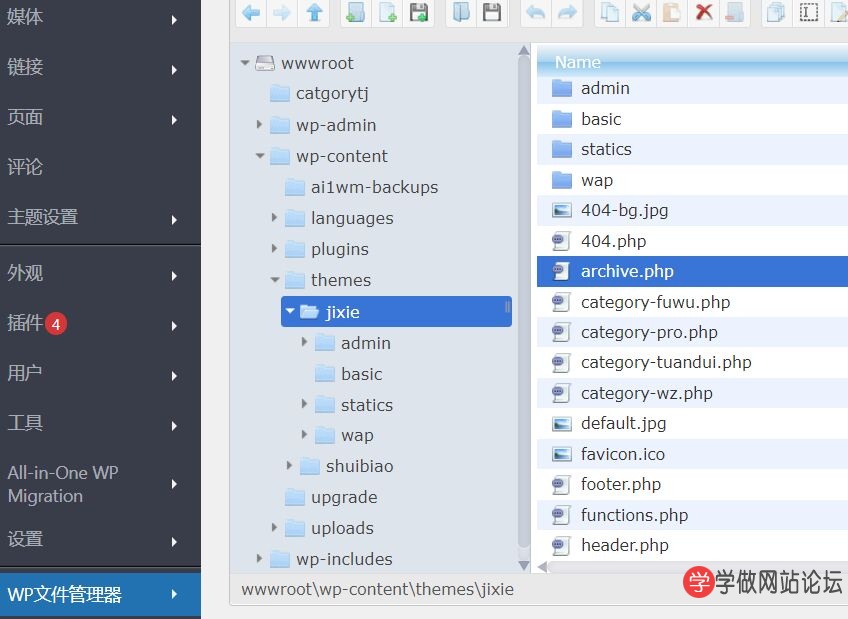Image resolution: width=848 pixels, height=619 pixels.
Task: Click the red Delete X icon
Action: [x=704, y=13]
